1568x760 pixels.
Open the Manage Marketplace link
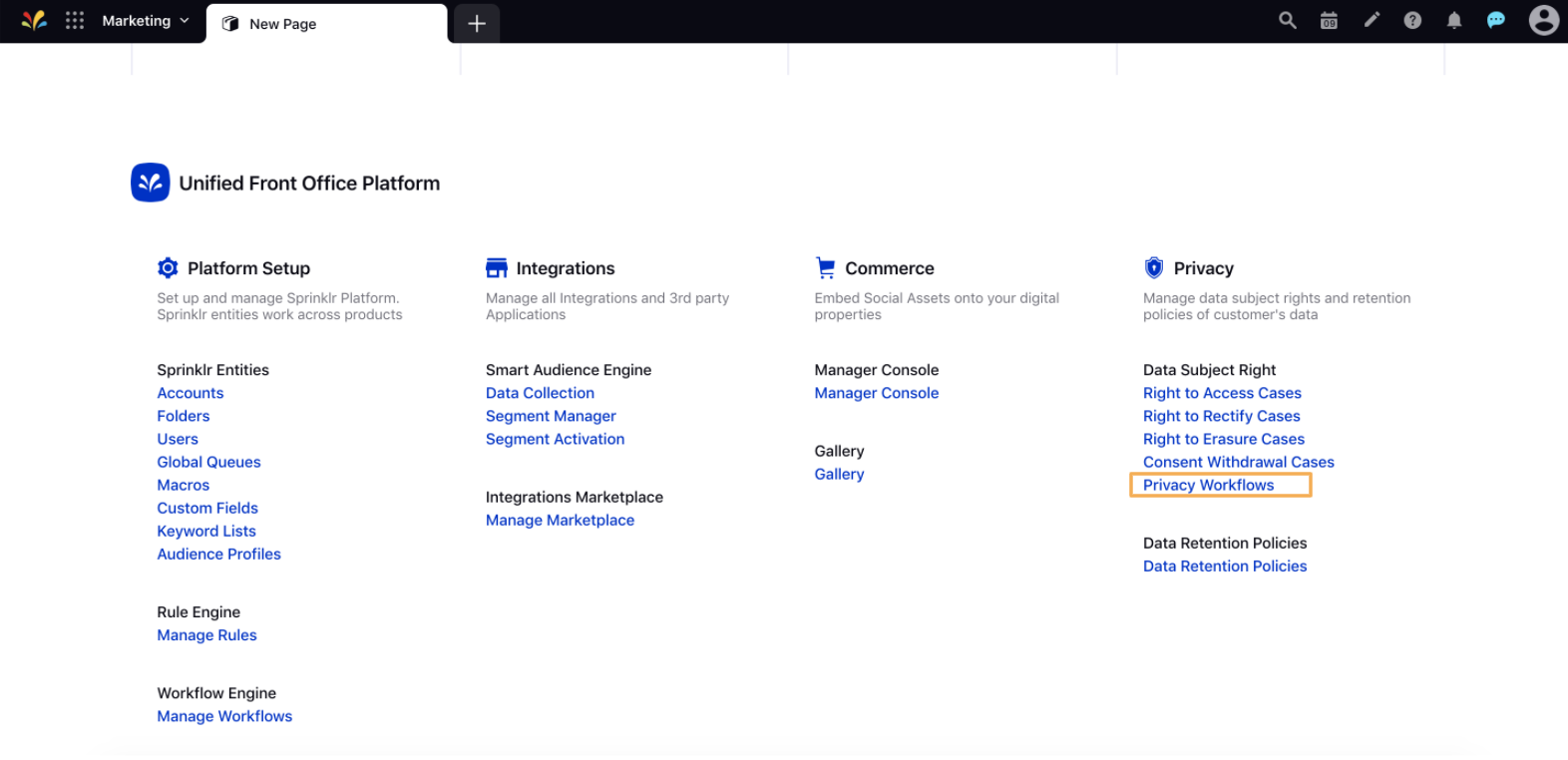[560, 520]
